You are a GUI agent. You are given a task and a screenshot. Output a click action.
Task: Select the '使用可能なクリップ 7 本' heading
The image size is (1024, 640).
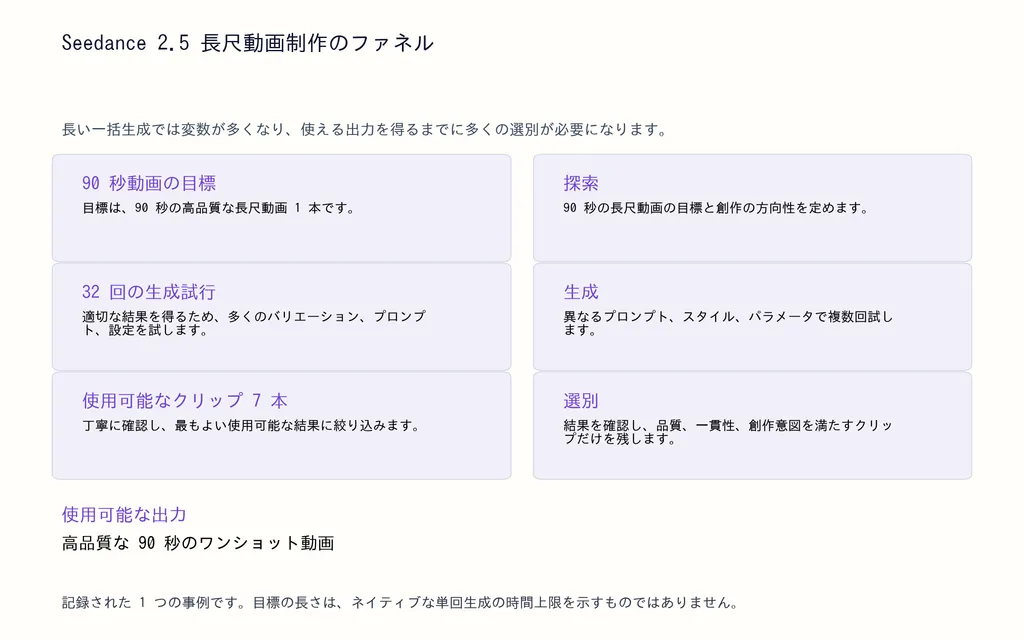pyautogui.click(x=185, y=400)
